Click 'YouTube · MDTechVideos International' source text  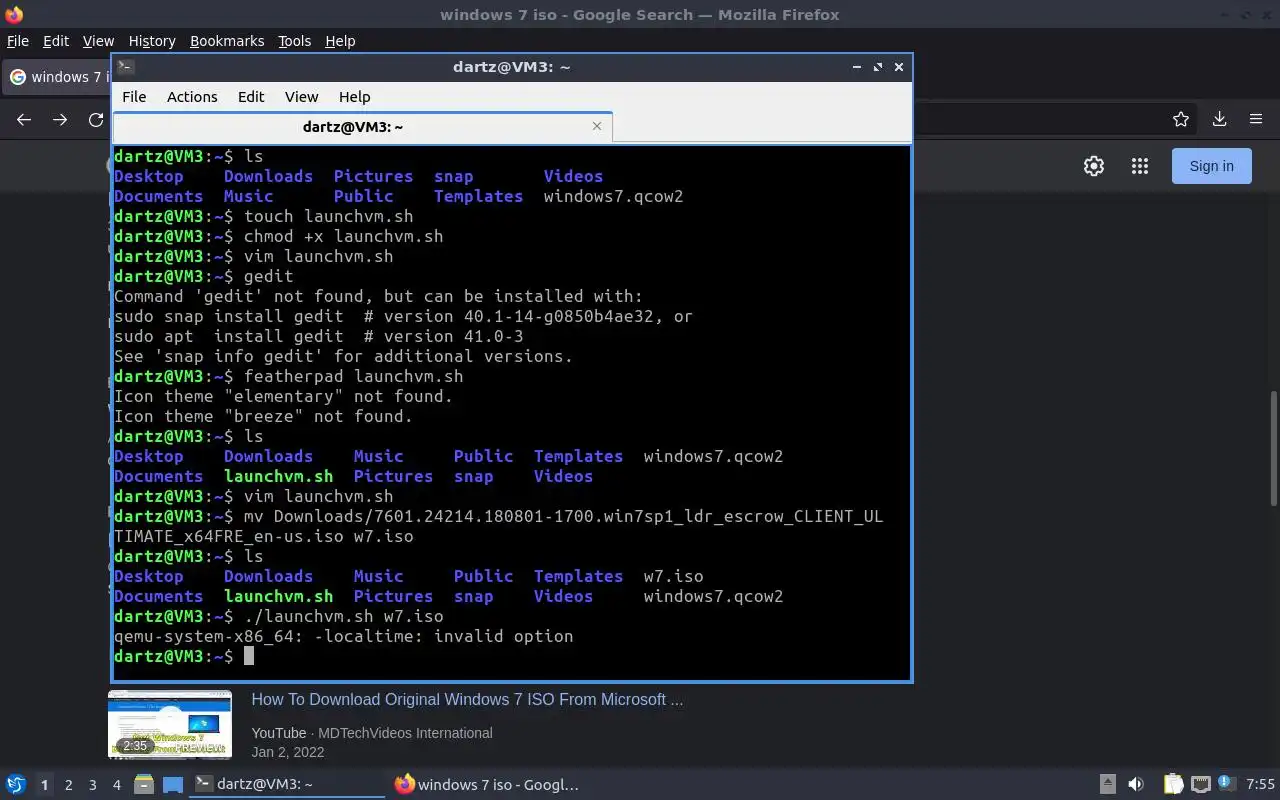click(x=372, y=733)
